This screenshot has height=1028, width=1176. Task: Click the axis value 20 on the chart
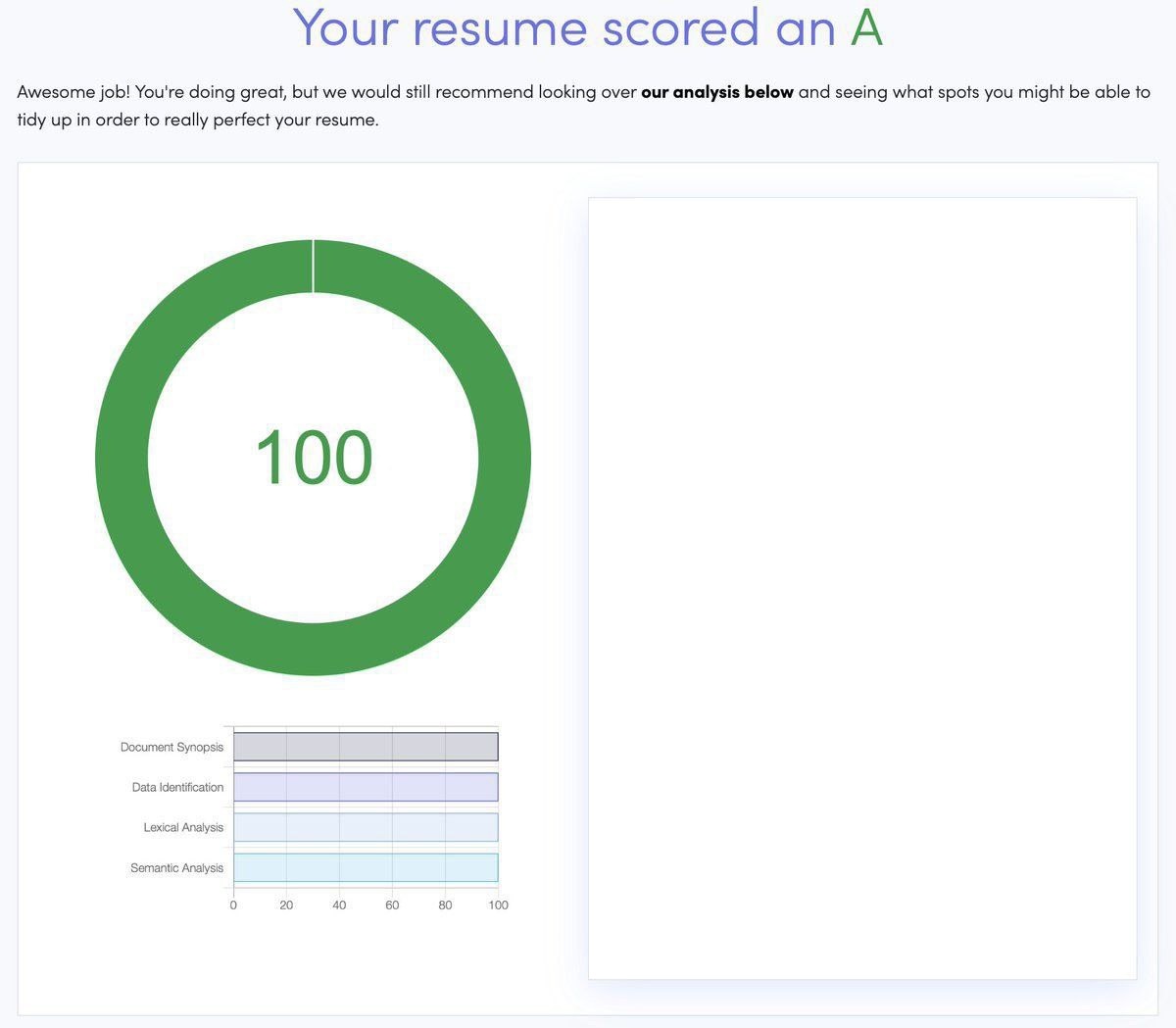click(x=286, y=905)
